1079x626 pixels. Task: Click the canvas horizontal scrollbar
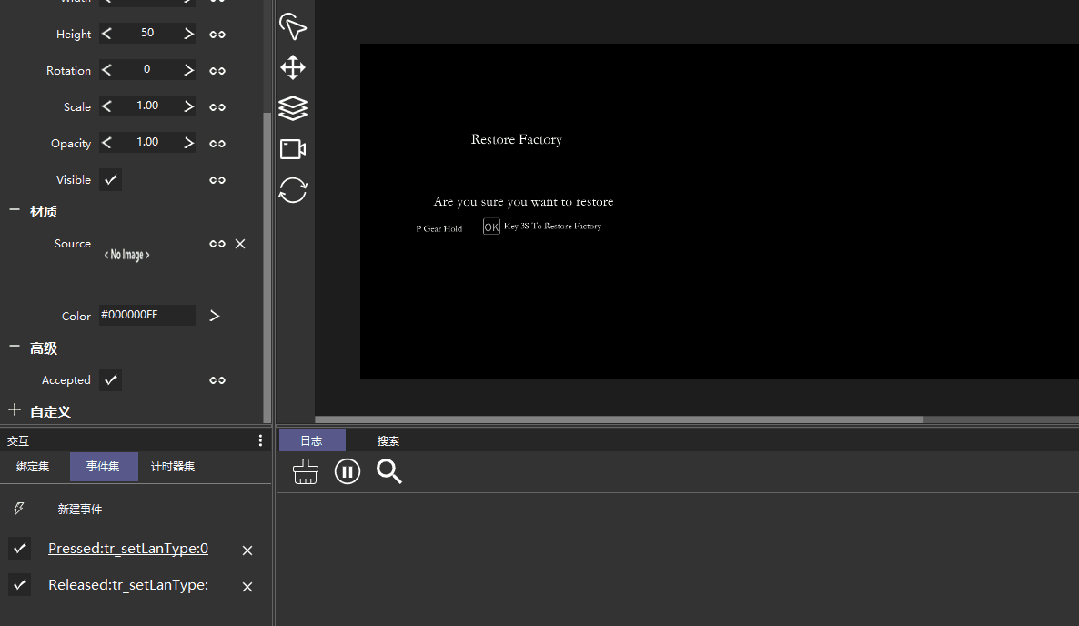[619, 420]
